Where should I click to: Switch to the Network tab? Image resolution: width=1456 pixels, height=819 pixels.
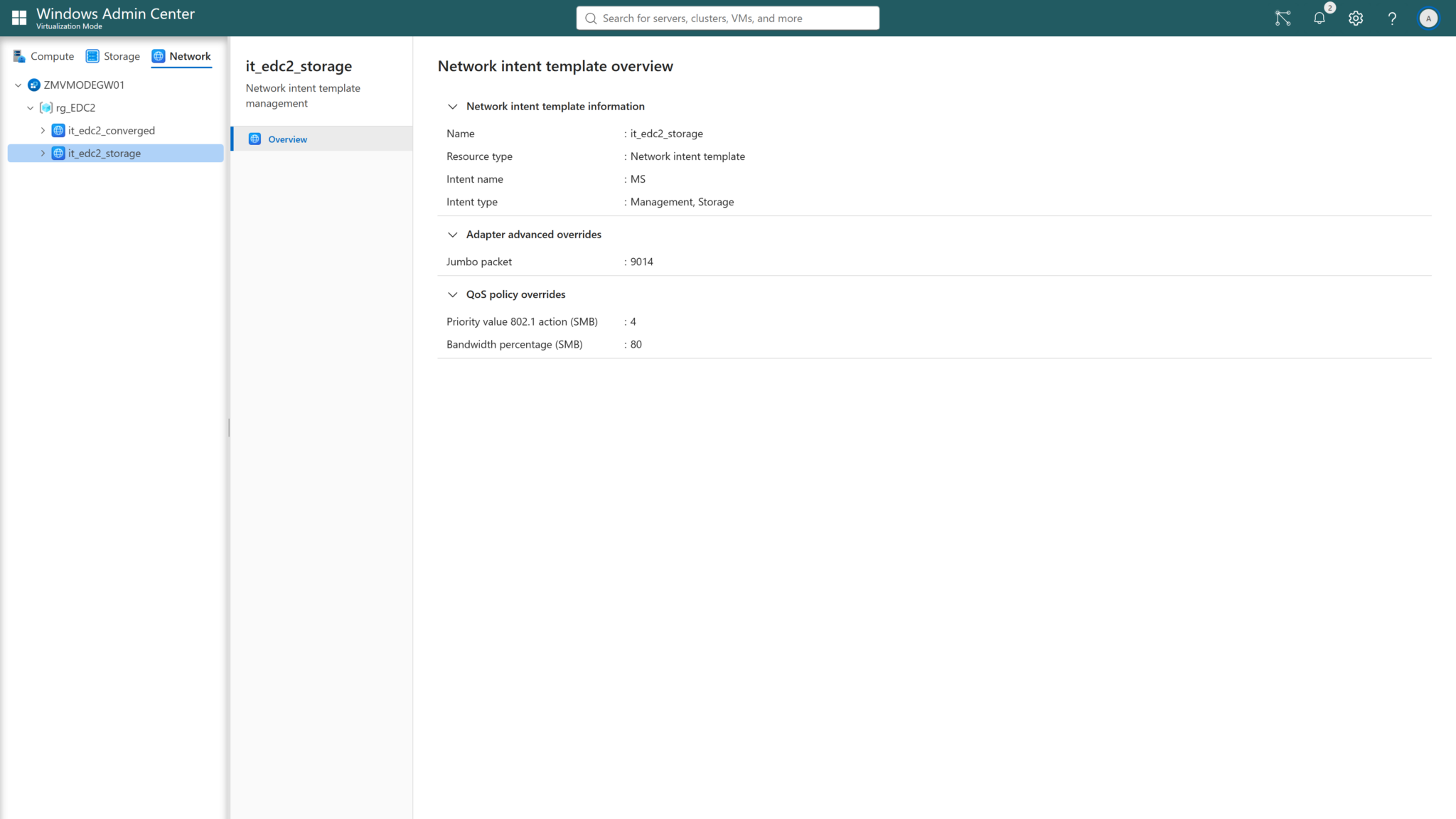[x=189, y=56]
